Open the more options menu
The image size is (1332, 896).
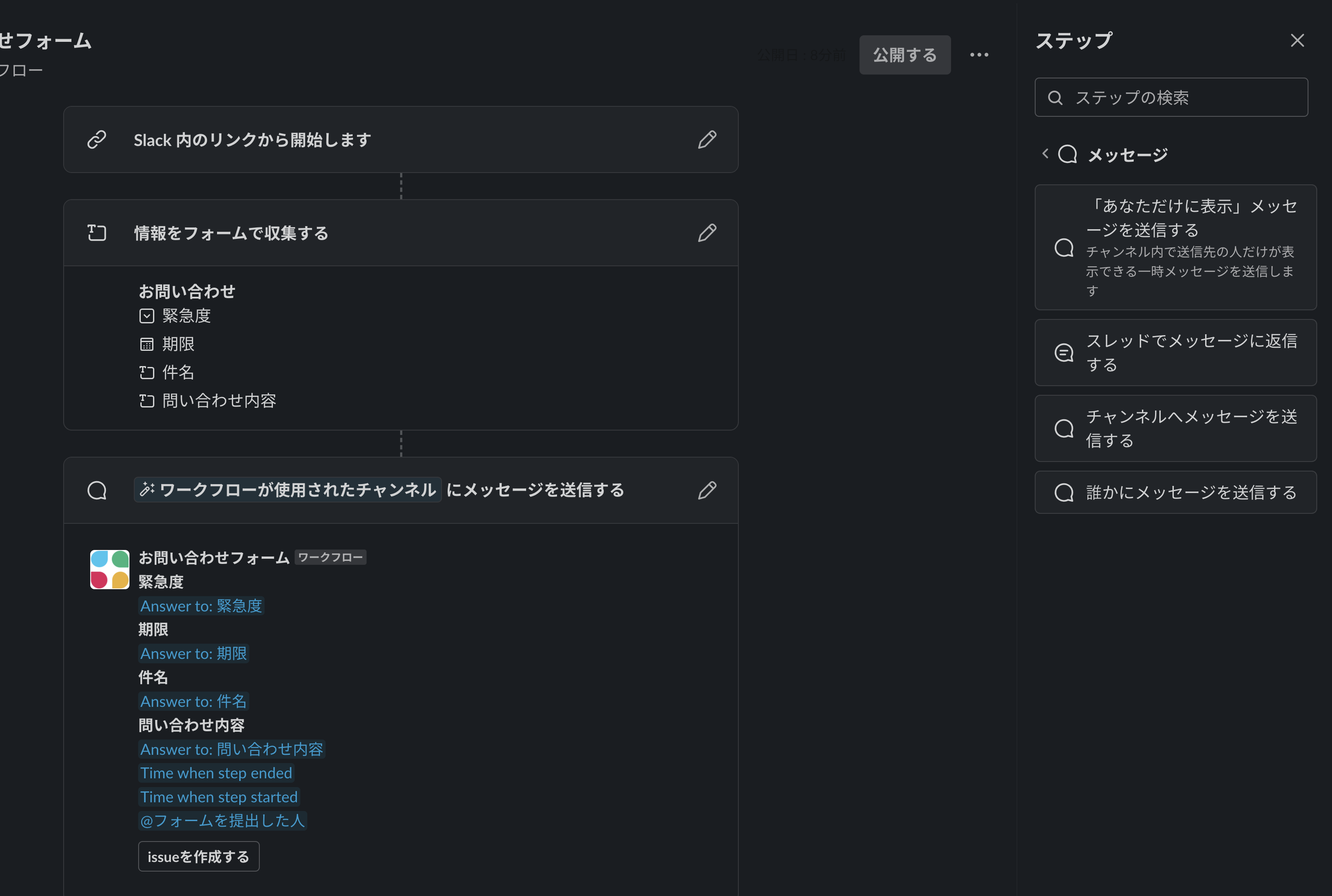pyautogui.click(x=979, y=54)
